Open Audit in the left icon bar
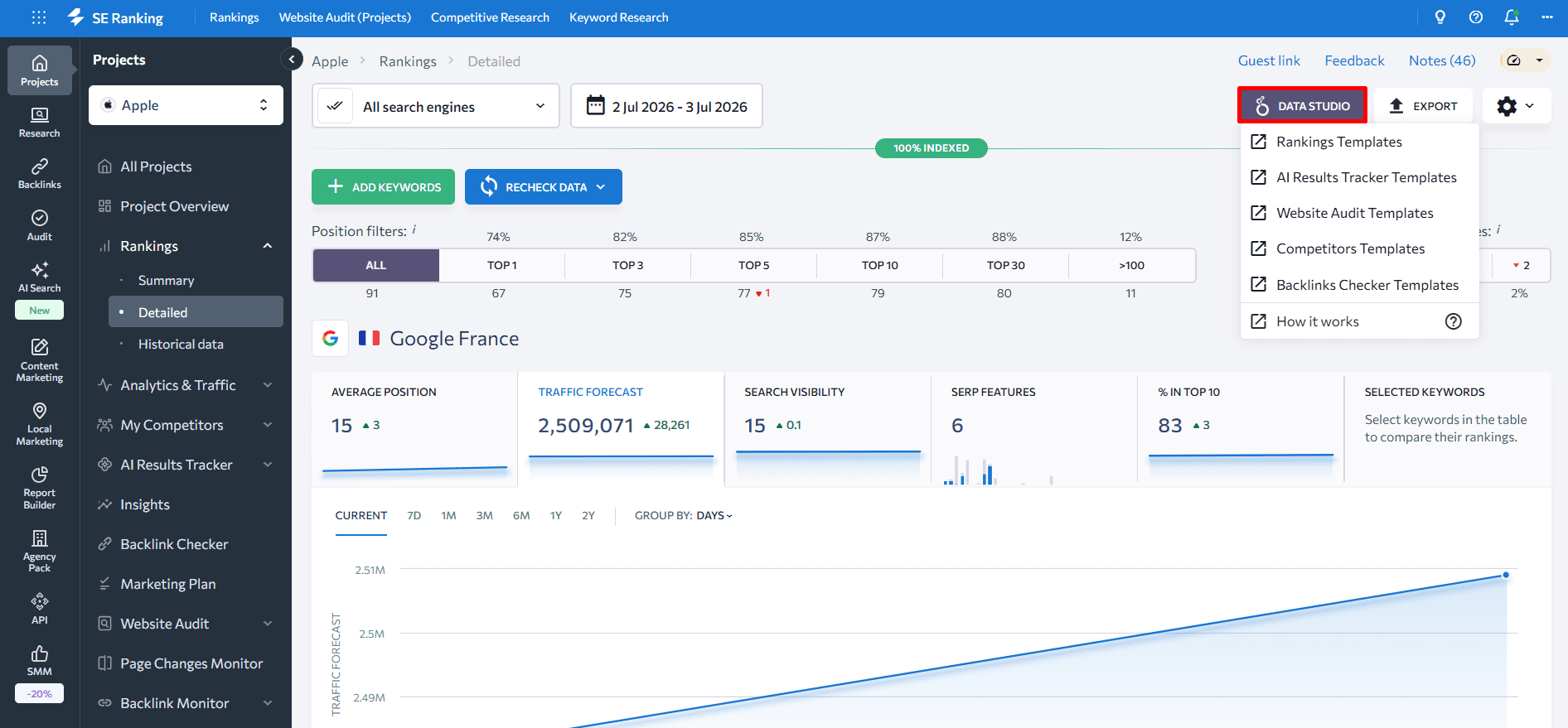 coord(40,225)
